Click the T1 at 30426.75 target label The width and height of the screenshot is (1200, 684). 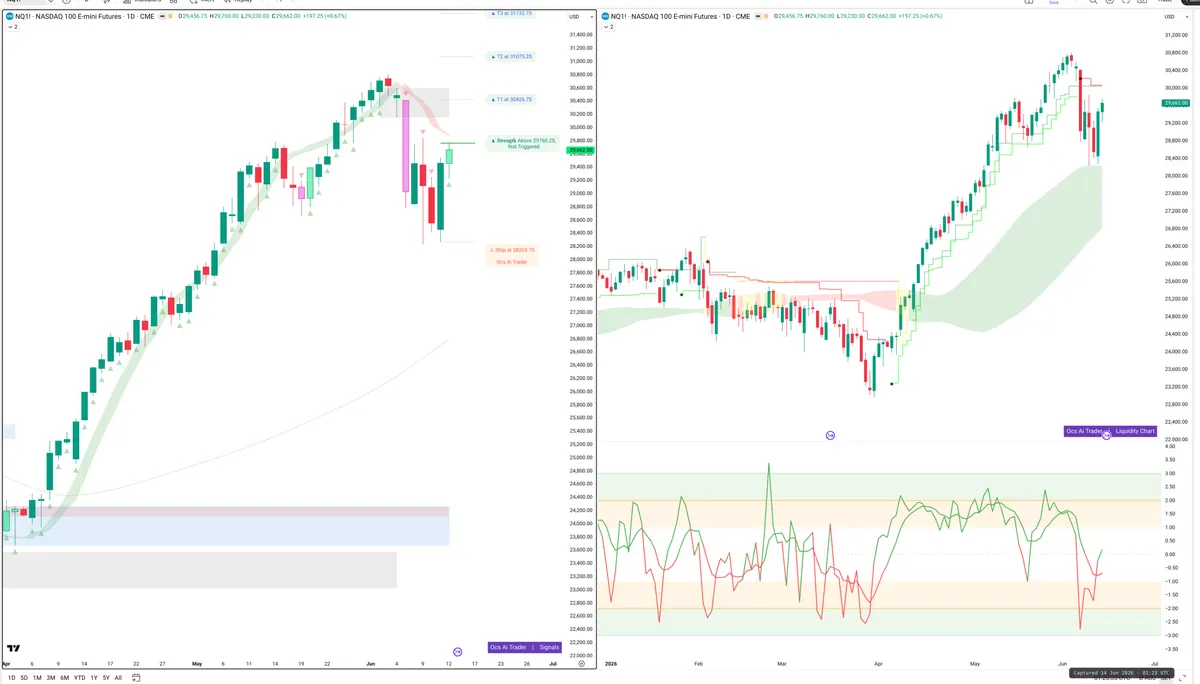tap(512, 100)
